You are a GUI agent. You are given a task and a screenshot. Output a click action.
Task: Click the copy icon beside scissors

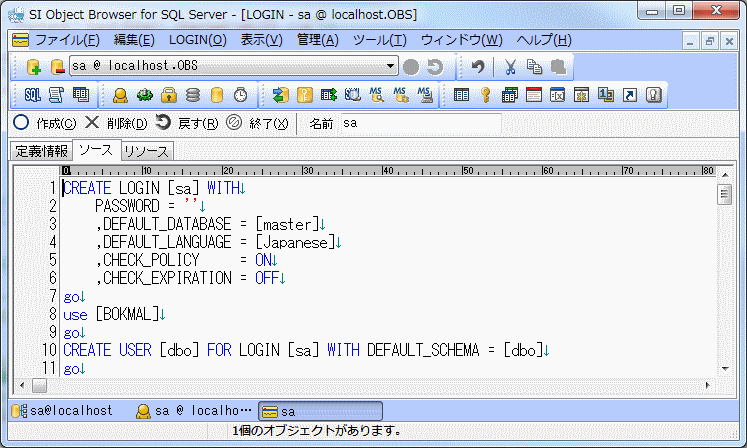(x=534, y=67)
